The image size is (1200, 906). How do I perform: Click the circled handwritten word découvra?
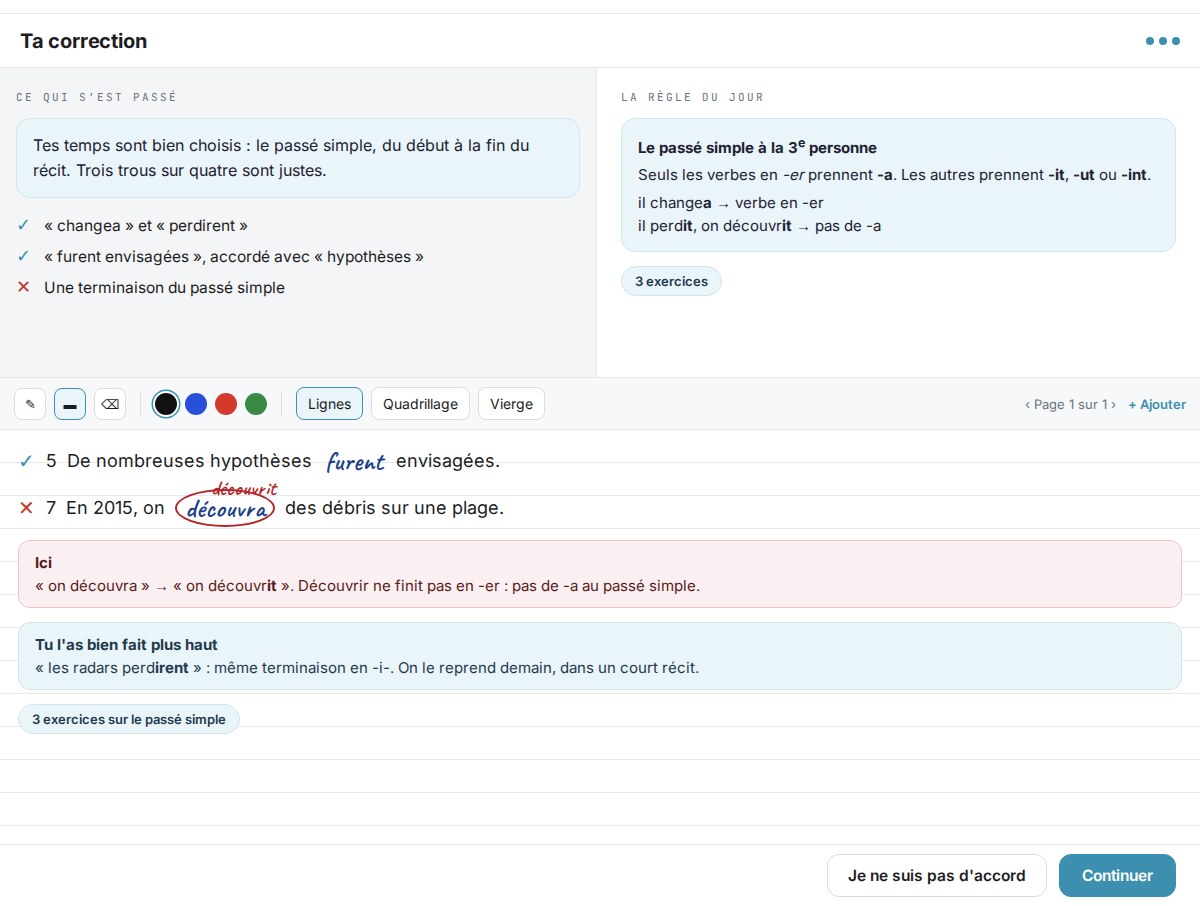(x=225, y=510)
